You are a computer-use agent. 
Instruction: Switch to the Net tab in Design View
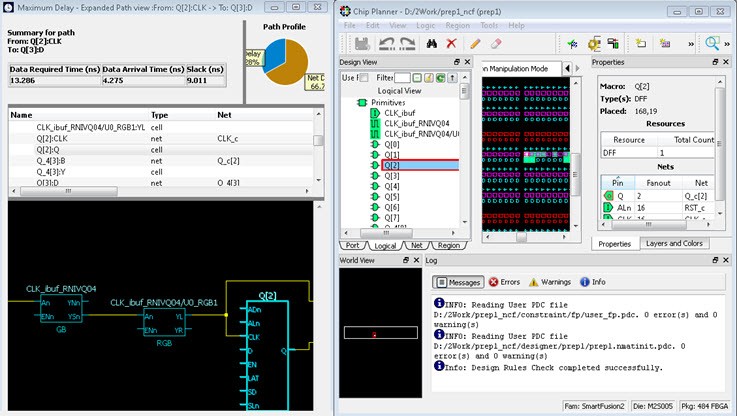tap(416, 245)
